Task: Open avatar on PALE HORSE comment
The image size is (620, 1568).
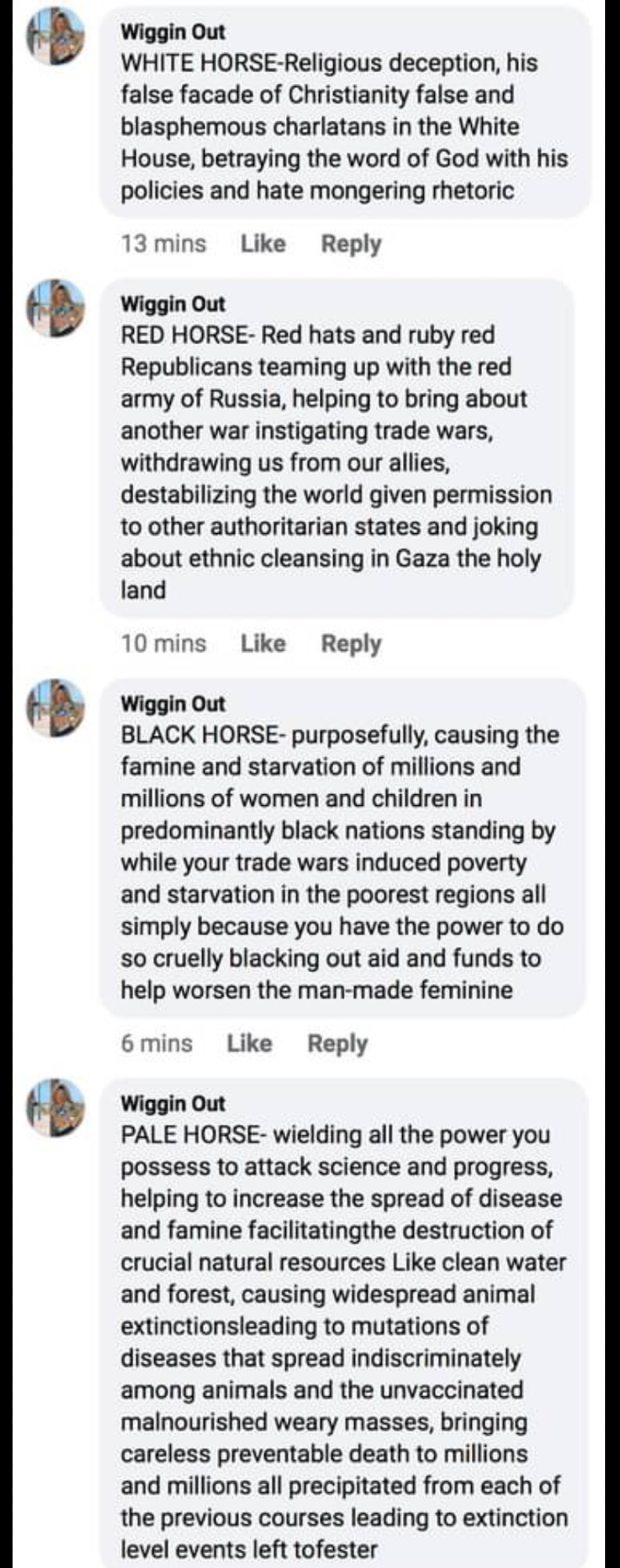Action: click(x=55, y=1108)
